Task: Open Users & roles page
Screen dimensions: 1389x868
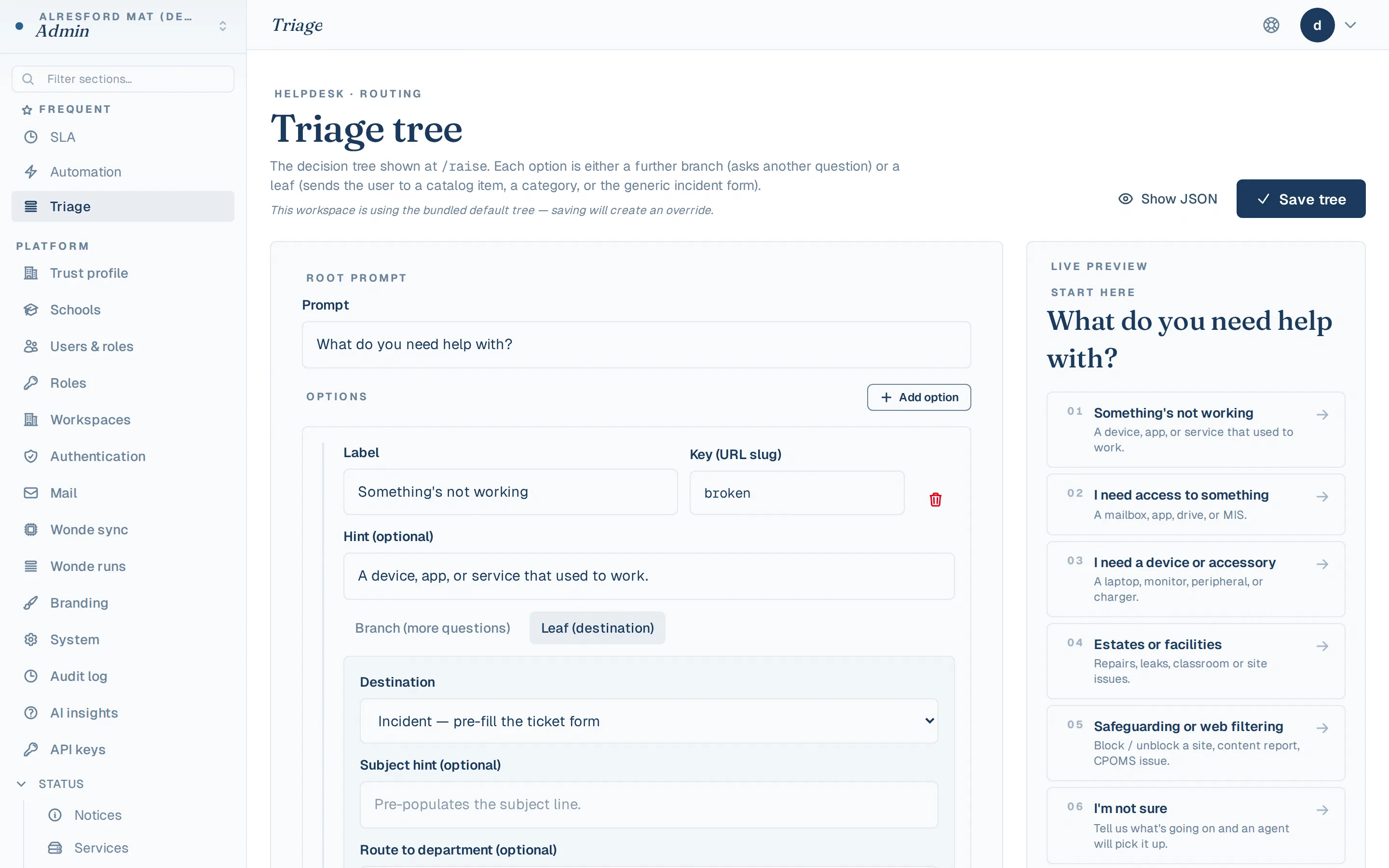Action: point(123,347)
